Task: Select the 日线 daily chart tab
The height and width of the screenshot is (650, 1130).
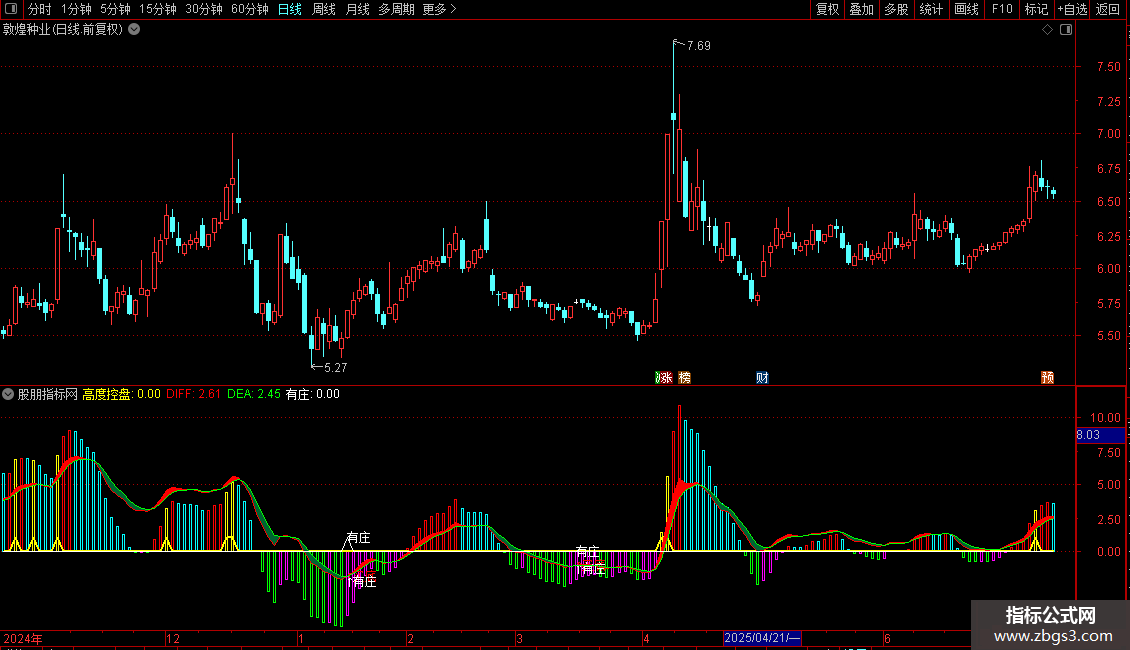Action: click(290, 9)
